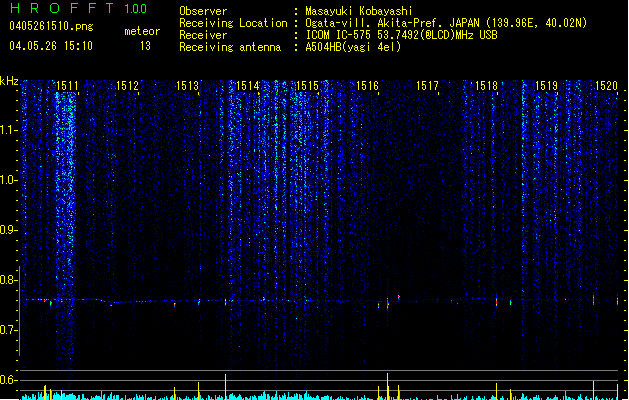Select the A504HB(yagi 4el) antenna text
Viewport: 629px width, 400px height.
click(353, 47)
